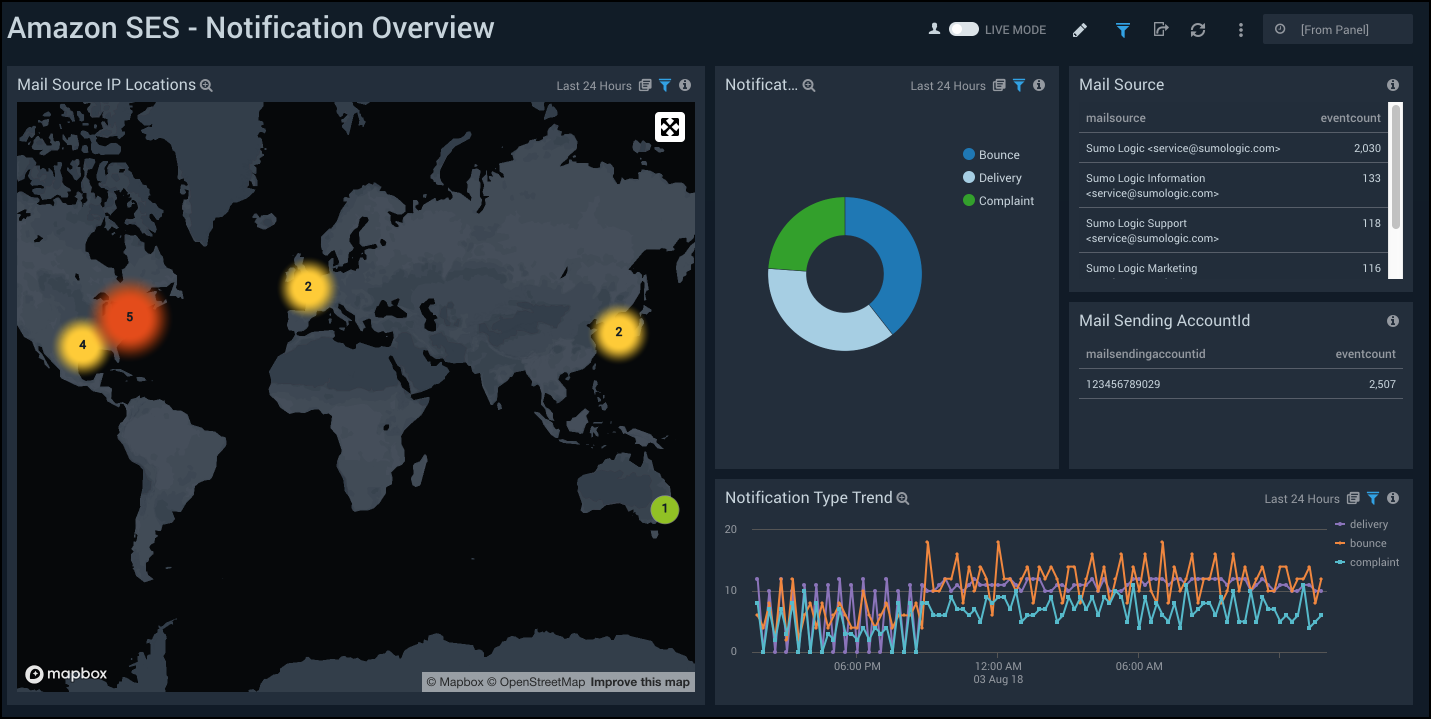
Task: Open the three-dot kebab menu in the top bar
Action: pyautogui.click(x=1240, y=29)
